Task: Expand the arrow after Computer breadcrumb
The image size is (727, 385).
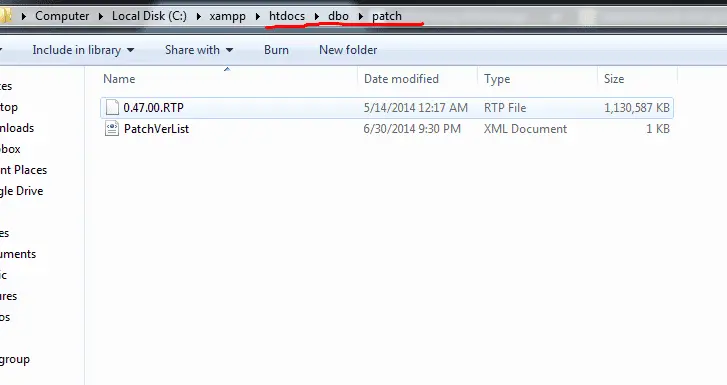Action: pos(101,17)
